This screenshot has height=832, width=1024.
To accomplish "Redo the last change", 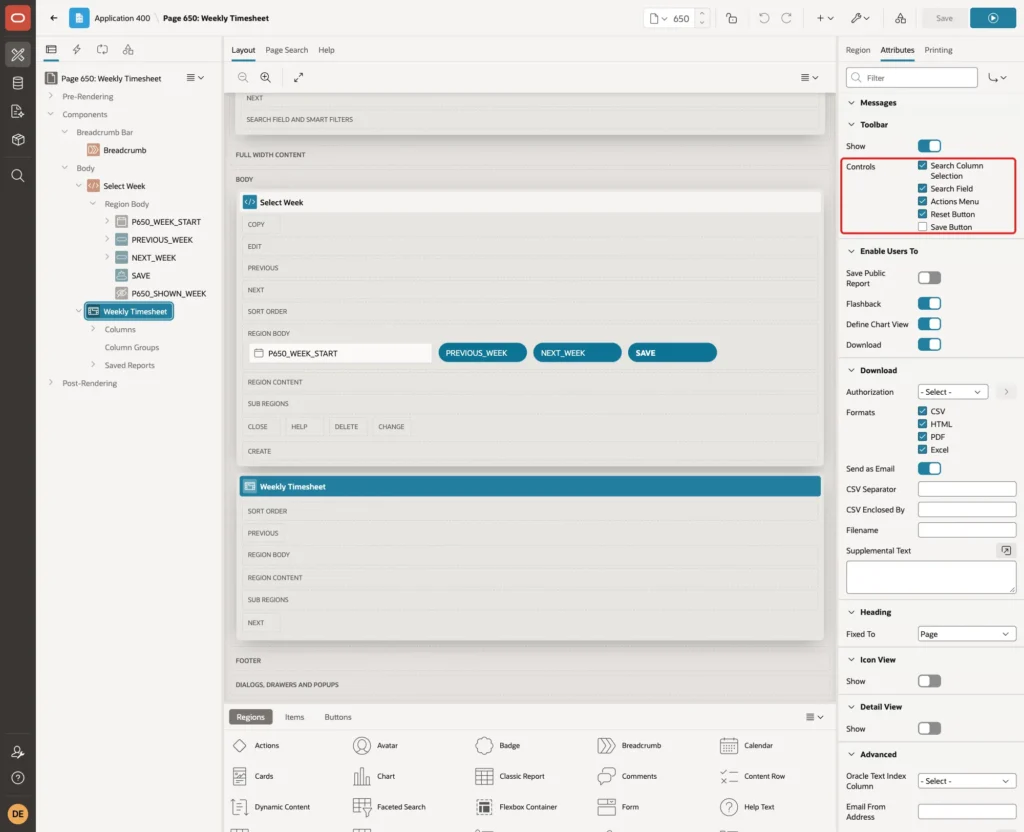I will click(786, 18).
